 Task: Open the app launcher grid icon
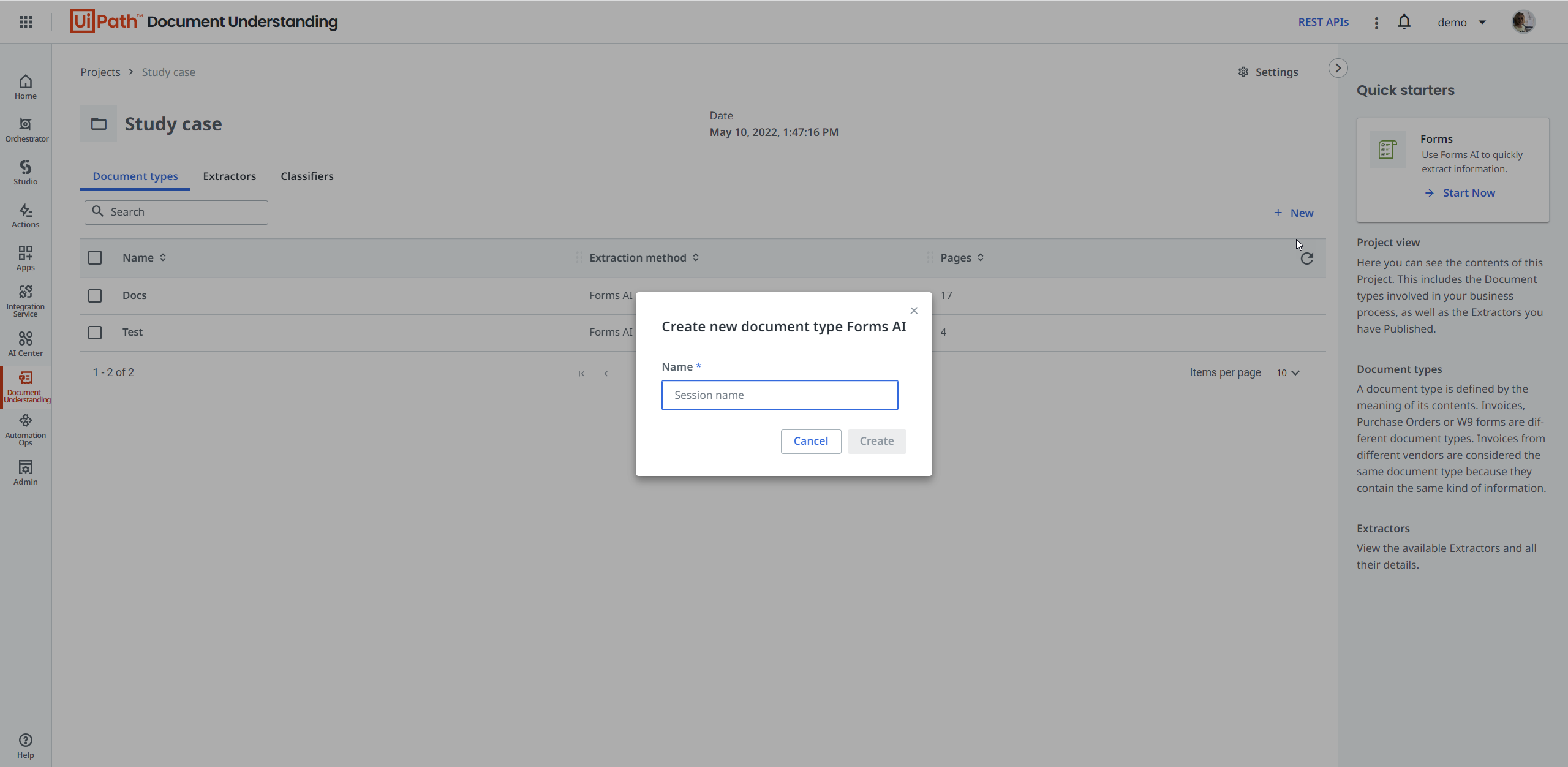tap(26, 22)
